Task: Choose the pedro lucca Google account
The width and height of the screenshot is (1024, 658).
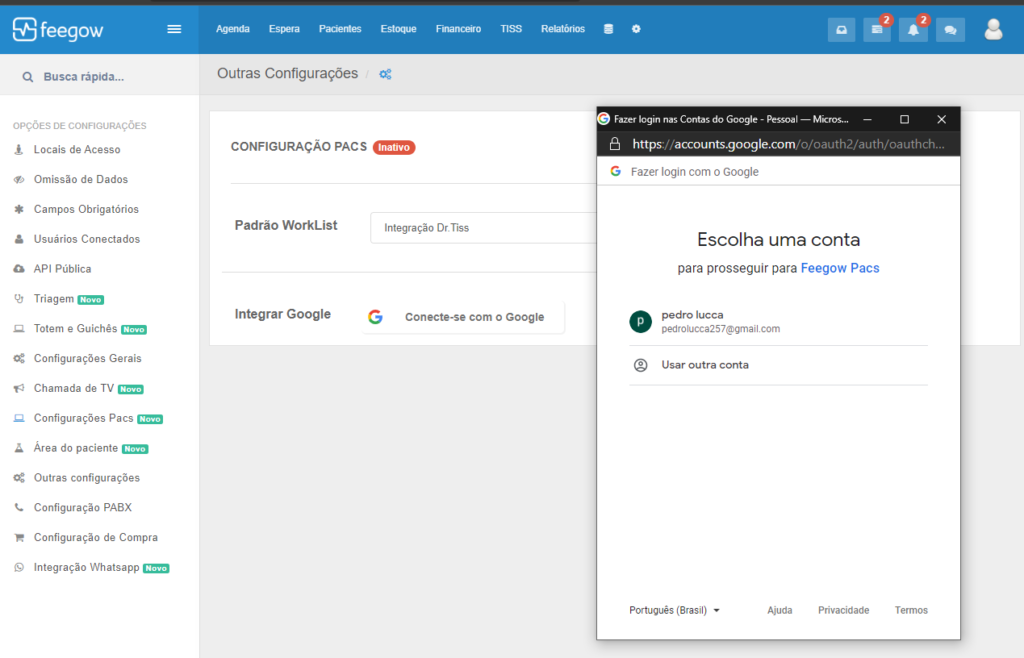Action: (778, 321)
